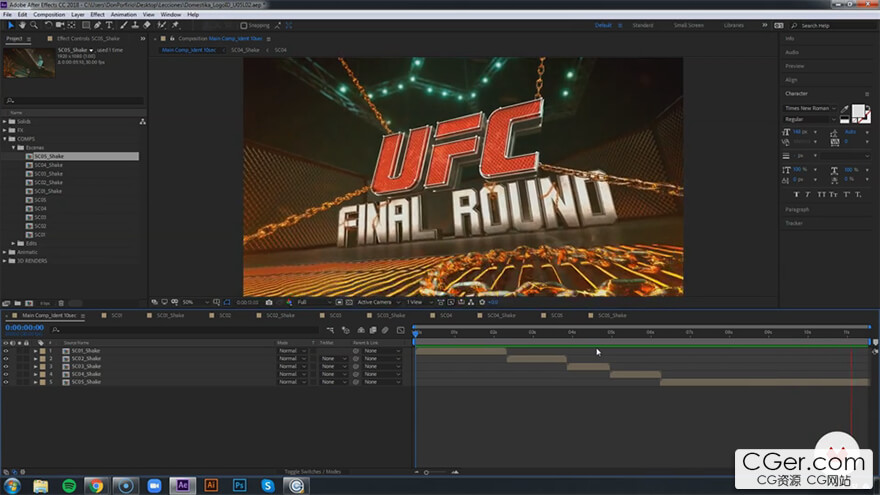Image resolution: width=880 pixels, height=495 pixels.
Task: Hide the SC01_Shake layer eye
Action: pos(6,351)
